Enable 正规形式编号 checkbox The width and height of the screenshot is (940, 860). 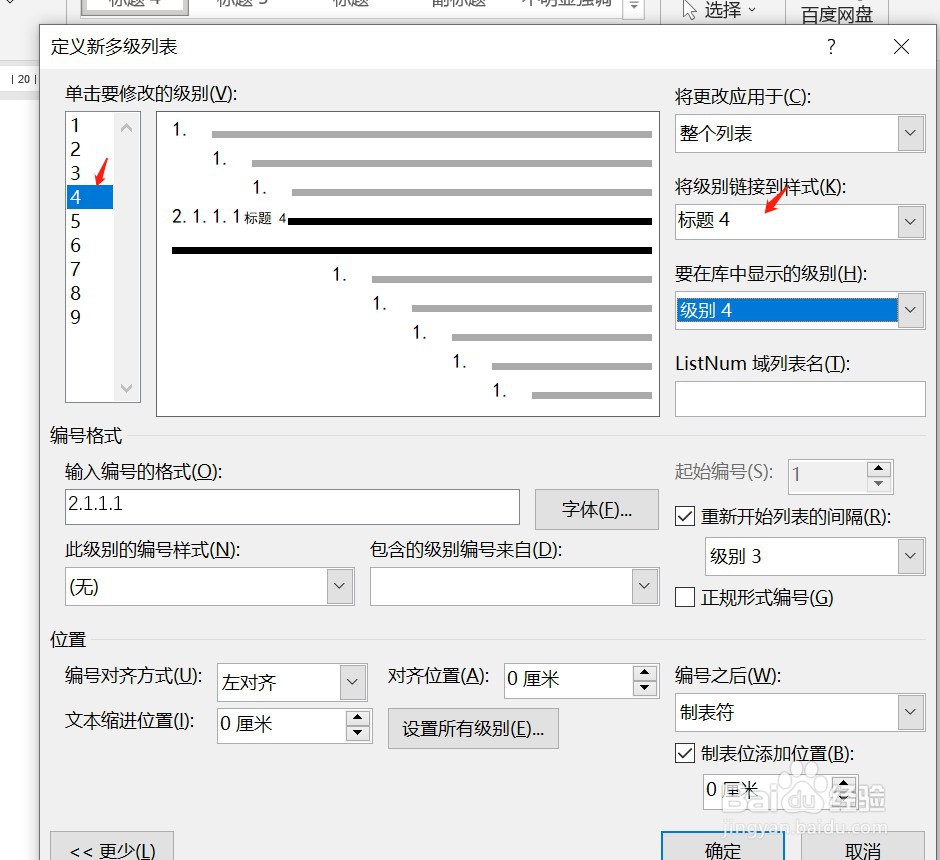click(685, 597)
